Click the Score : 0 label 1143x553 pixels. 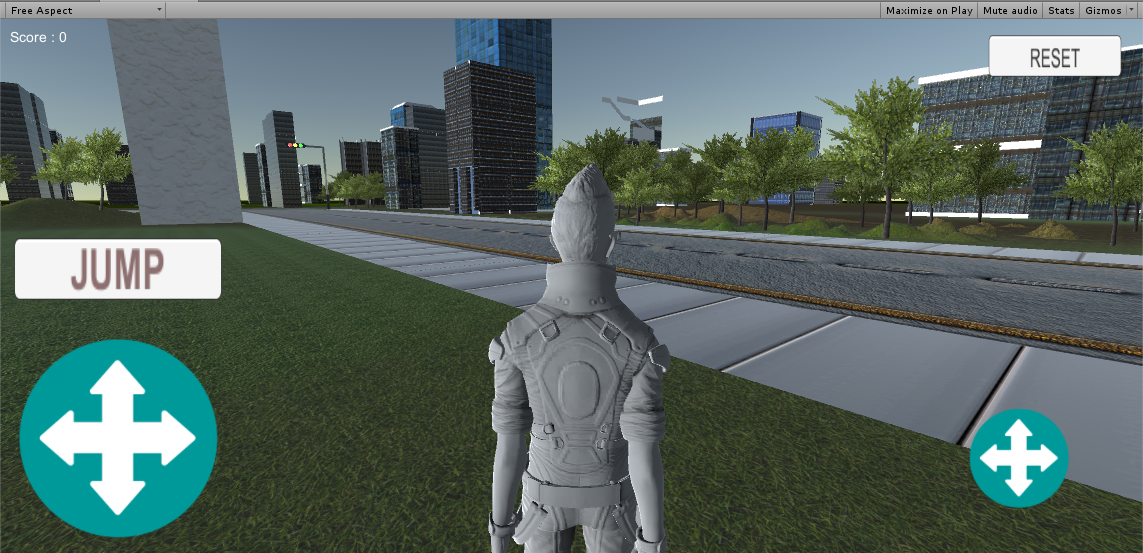(39, 37)
